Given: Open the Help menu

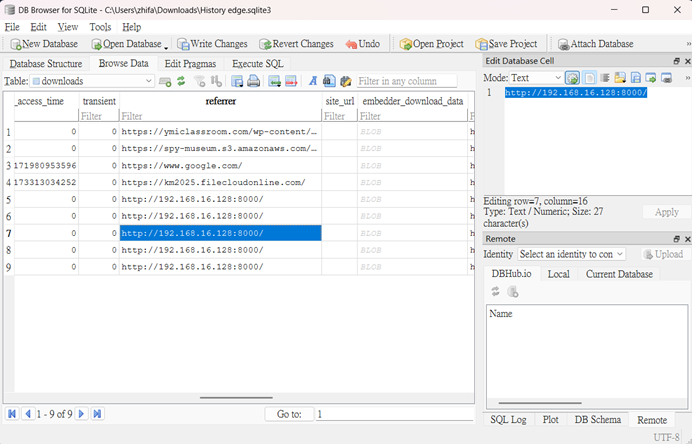Looking at the screenshot, I should click(x=132, y=27).
